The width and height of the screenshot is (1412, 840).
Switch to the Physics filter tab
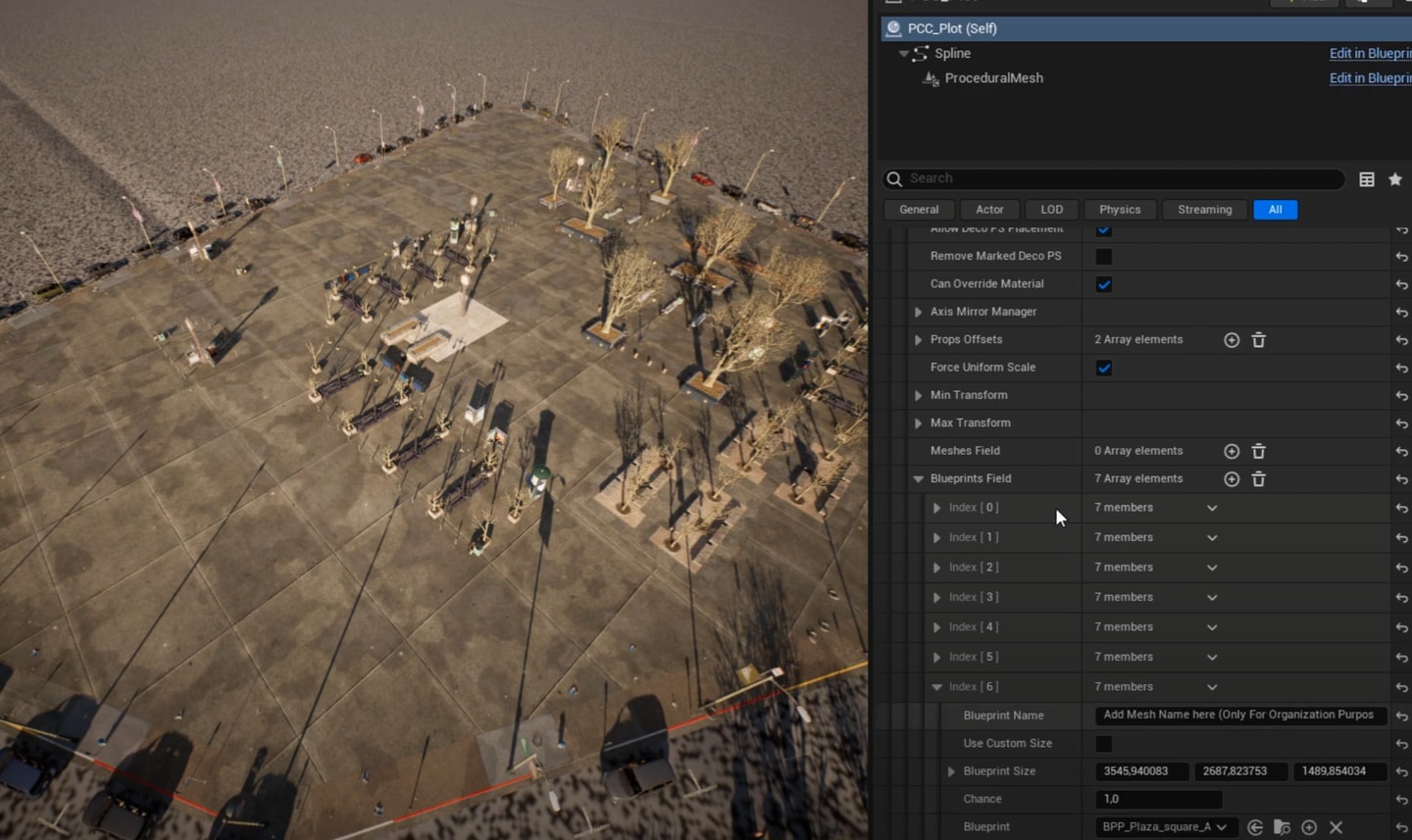click(1120, 210)
